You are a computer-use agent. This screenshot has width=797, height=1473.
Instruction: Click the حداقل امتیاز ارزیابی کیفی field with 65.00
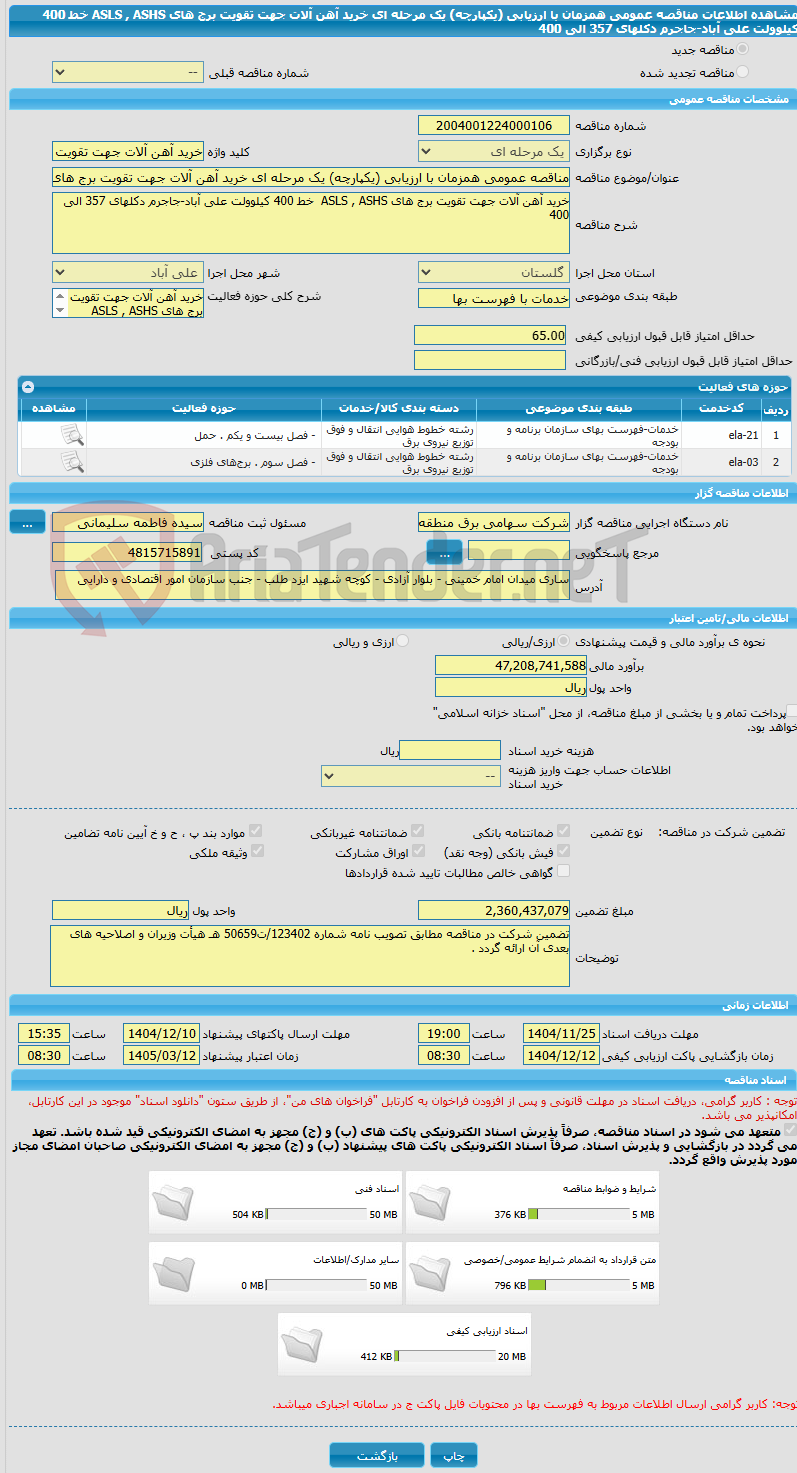coord(490,335)
